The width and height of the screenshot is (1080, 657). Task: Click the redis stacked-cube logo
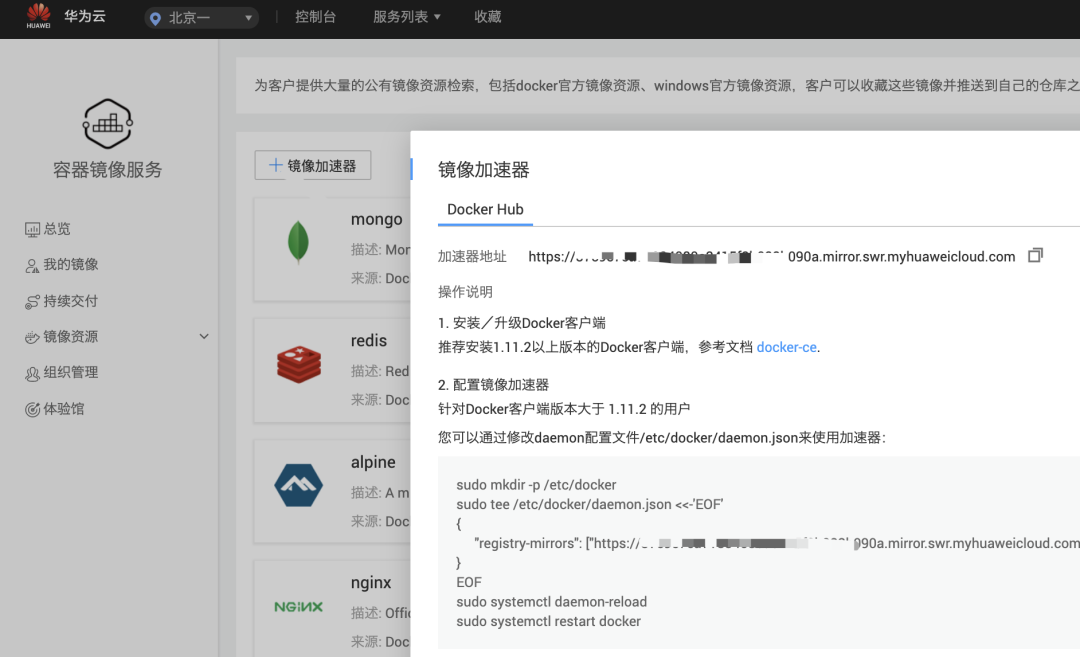click(x=299, y=364)
